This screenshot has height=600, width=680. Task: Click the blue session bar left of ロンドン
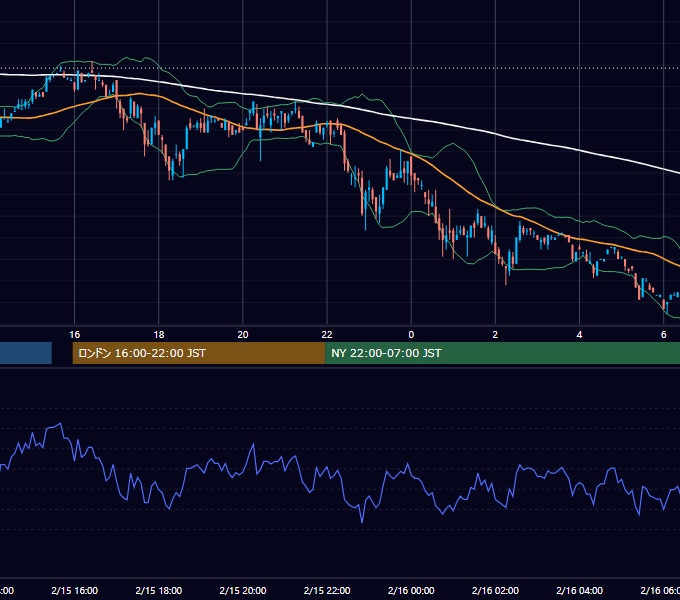(x=26, y=353)
